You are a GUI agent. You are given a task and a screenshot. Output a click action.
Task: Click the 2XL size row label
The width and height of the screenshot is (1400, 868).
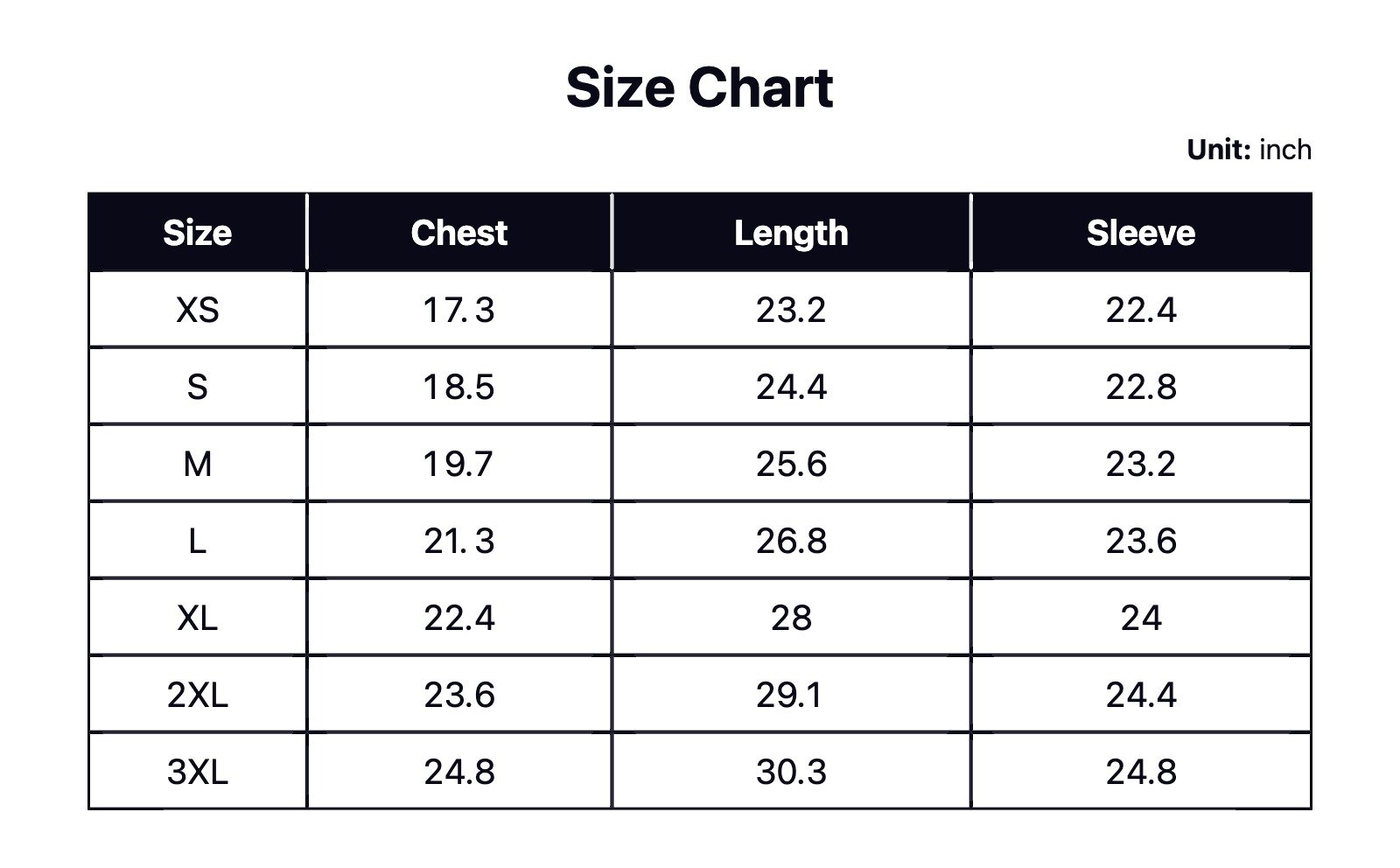[197, 695]
